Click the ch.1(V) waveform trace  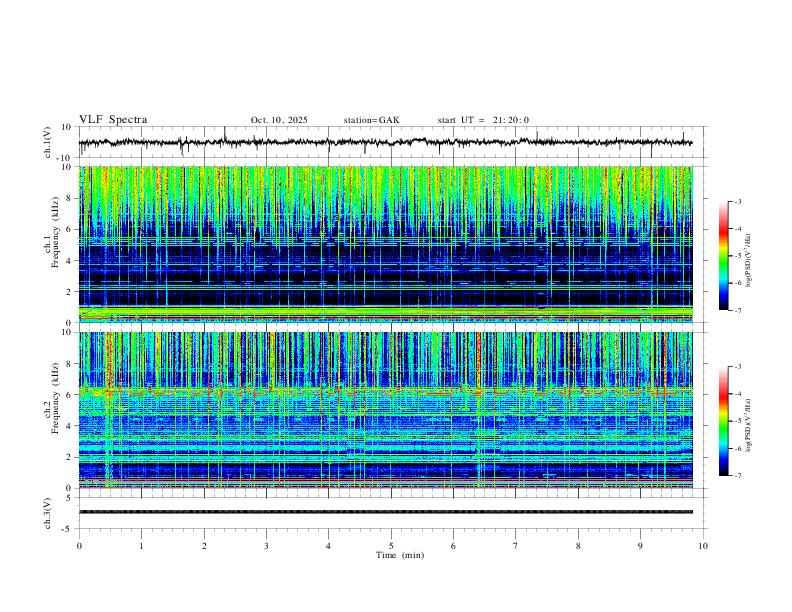coord(386,142)
